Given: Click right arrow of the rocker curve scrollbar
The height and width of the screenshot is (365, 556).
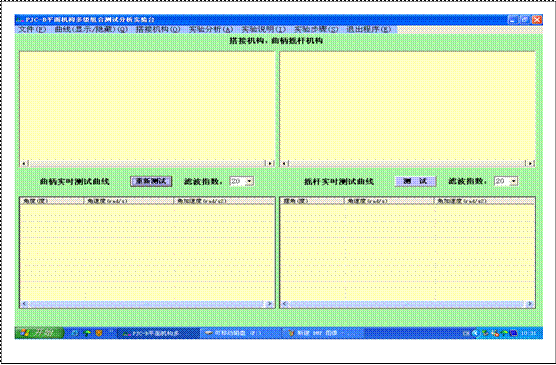Looking at the screenshot, I should (x=530, y=164).
